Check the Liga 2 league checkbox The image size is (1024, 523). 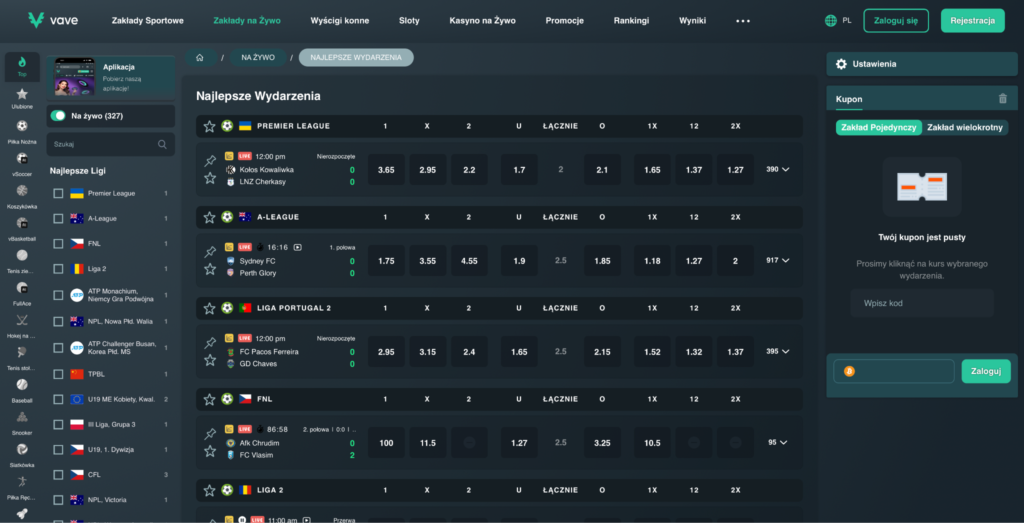coord(59,268)
